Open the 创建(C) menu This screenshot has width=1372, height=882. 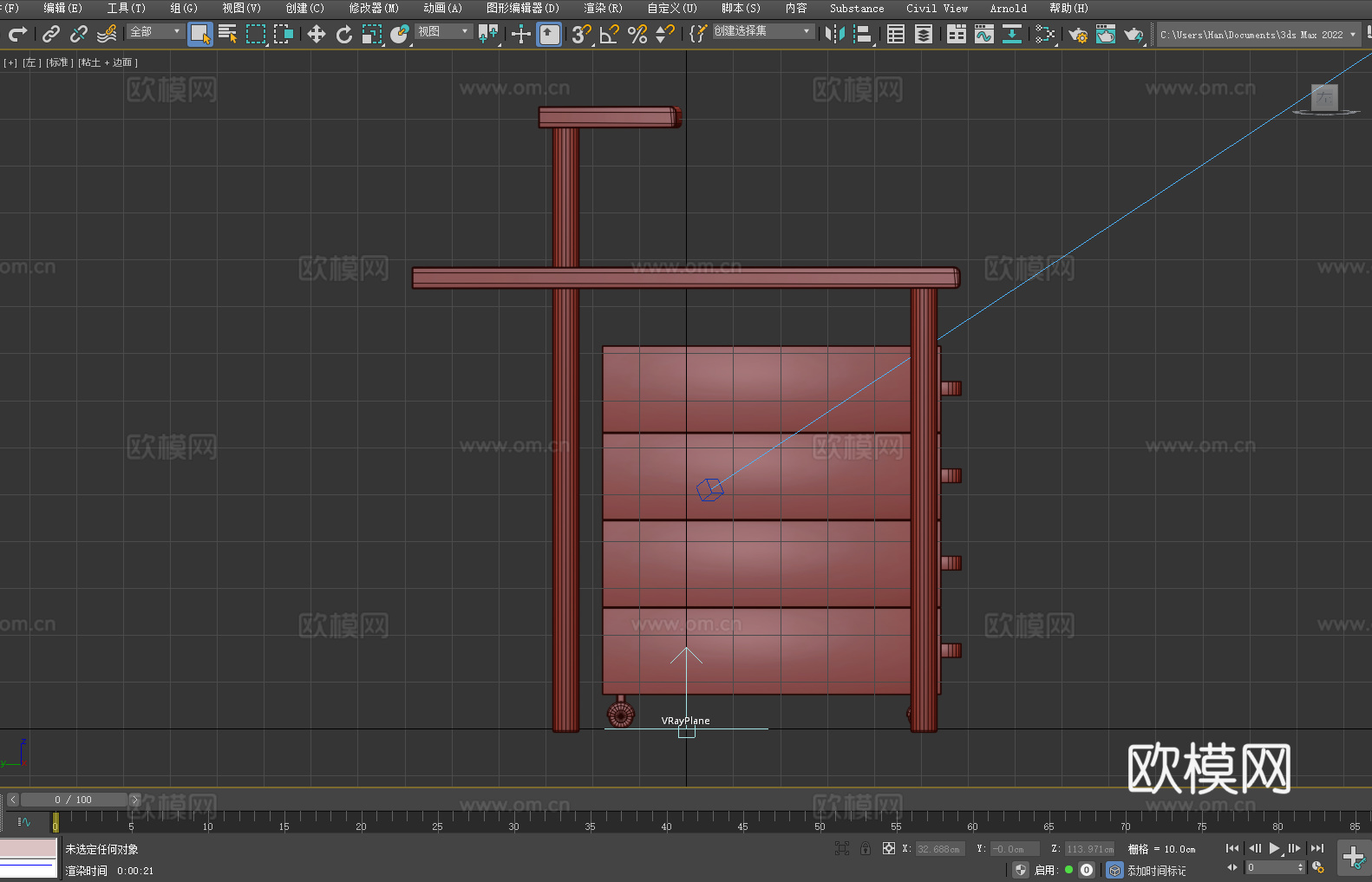pyautogui.click(x=304, y=8)
